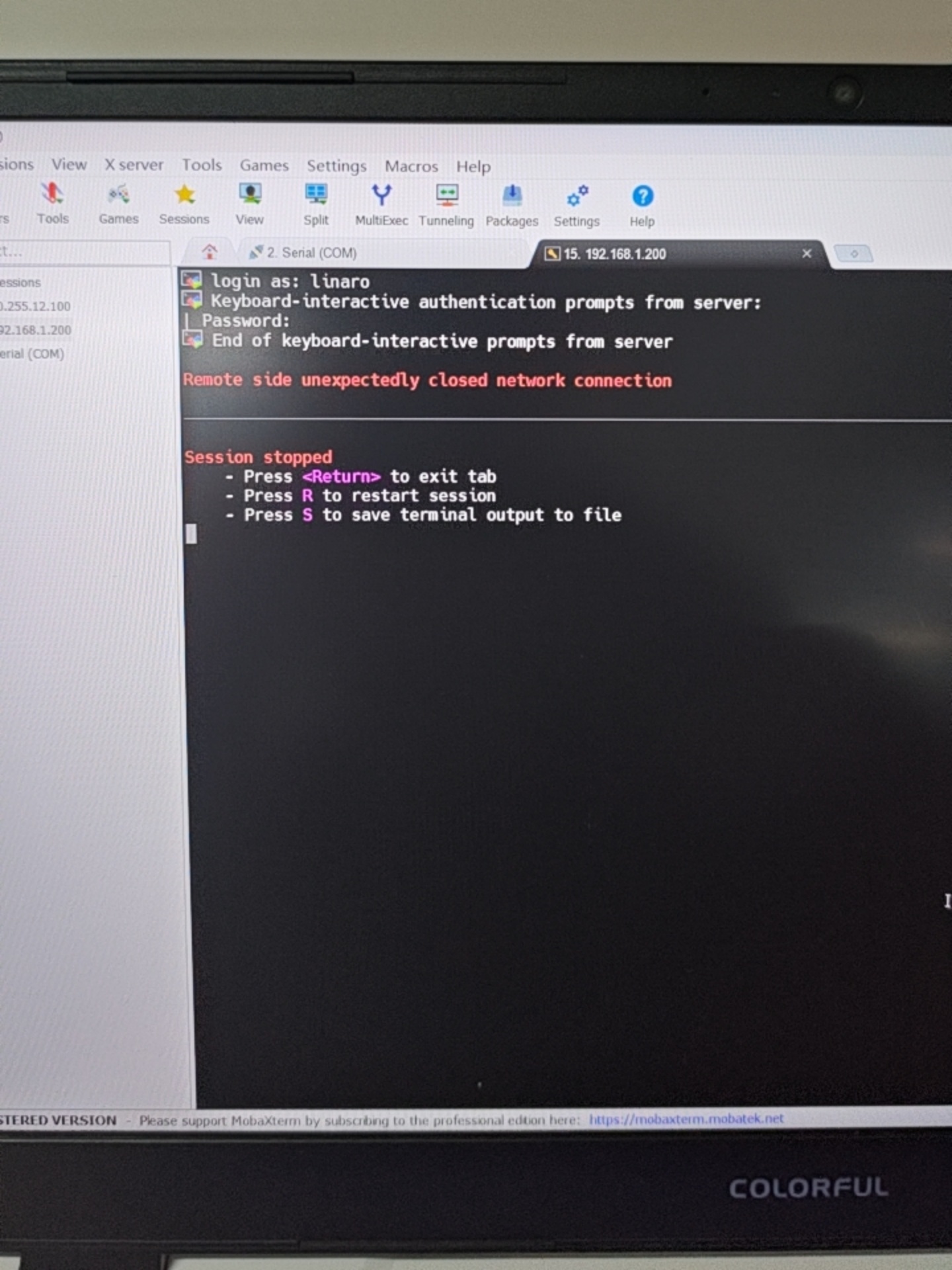Viewport: 952px width, 1270px height.
Task: Open the Macros menu
Action: point(411,166)
